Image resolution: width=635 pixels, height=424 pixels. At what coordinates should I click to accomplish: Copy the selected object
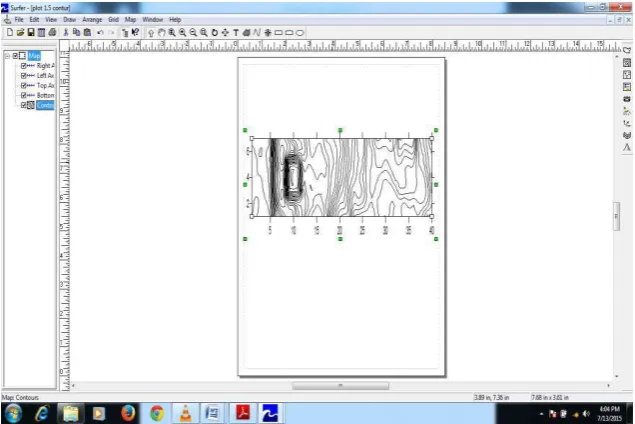click(x=76, y=33)
